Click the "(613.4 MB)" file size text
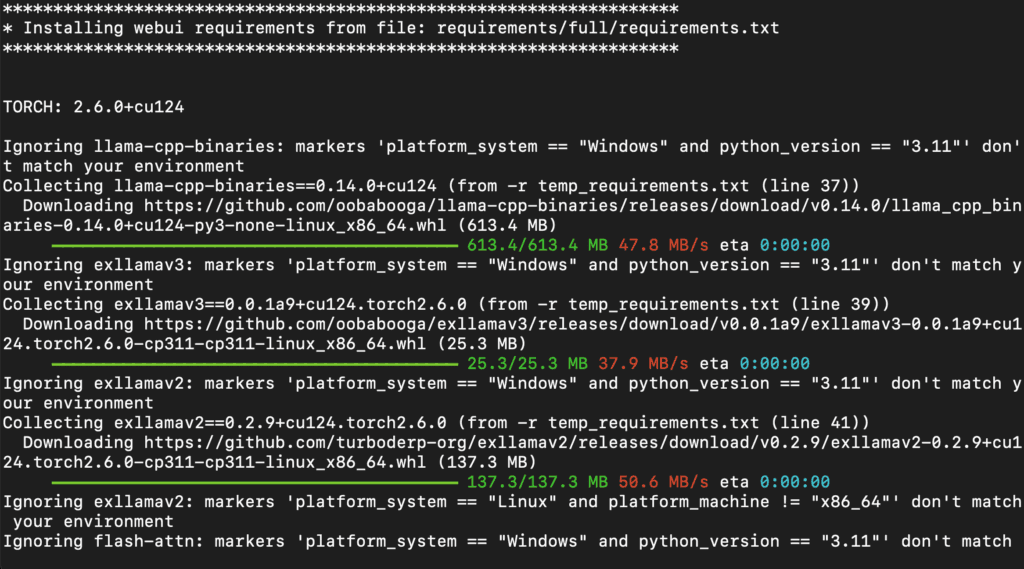Viewport: 1024px width, 569px height. point(507,225)
